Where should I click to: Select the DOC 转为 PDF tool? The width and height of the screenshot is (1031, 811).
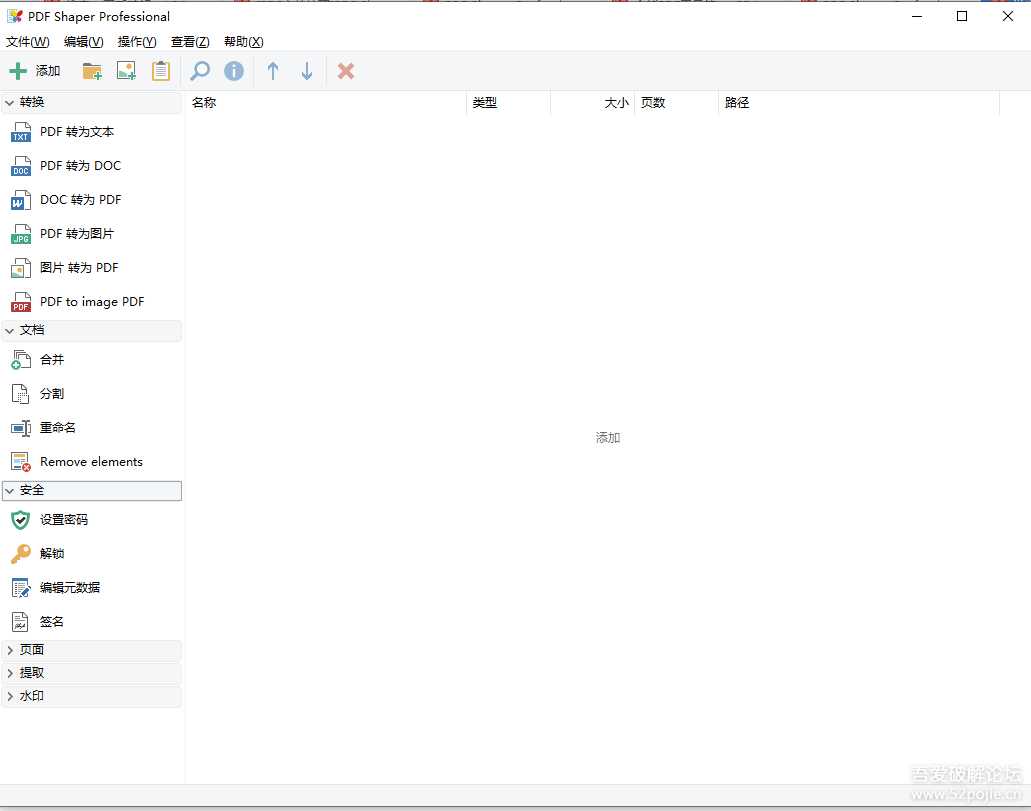click(x=81, y=199)
